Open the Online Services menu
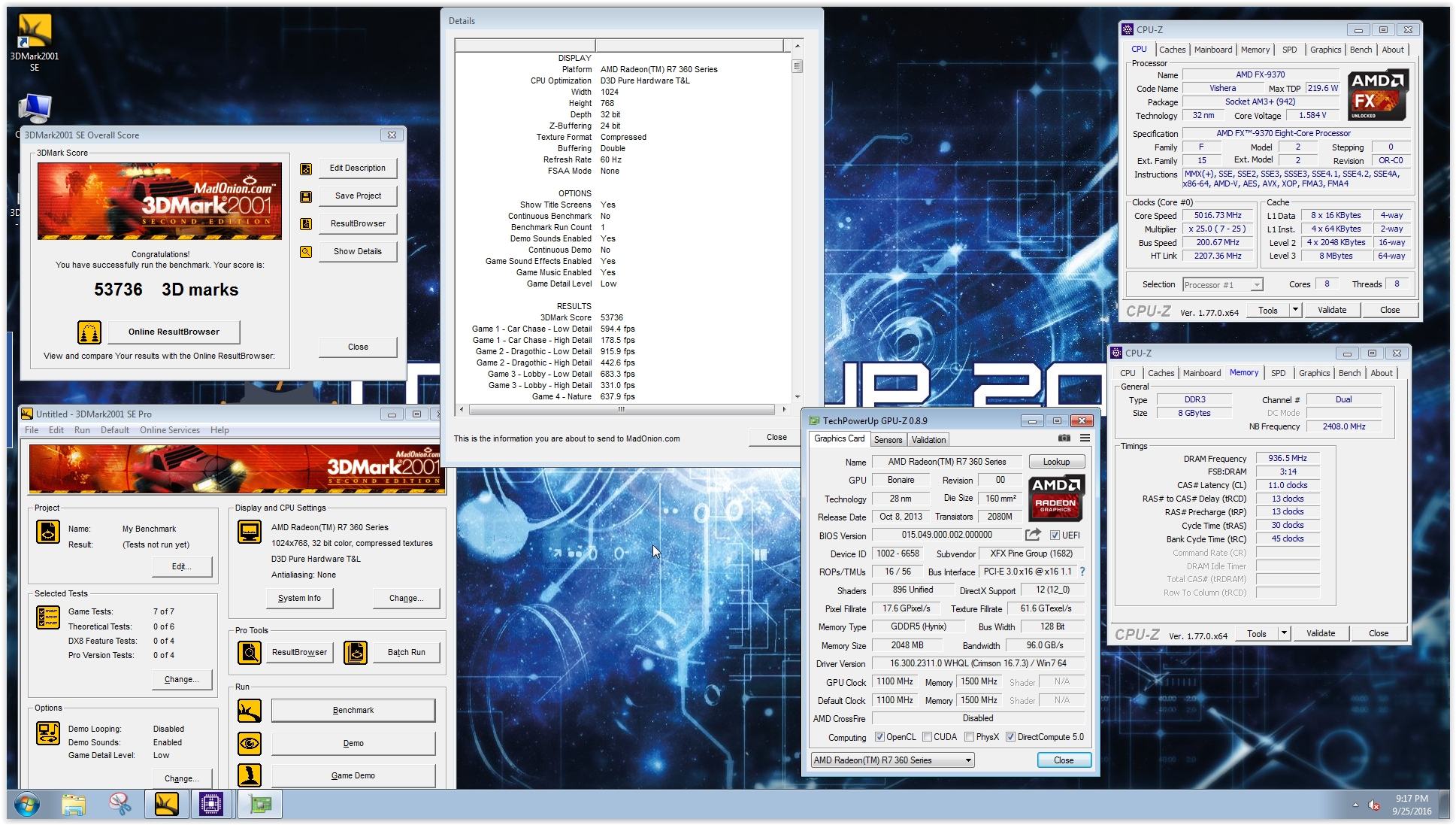Screen dimensions: 1456x825 pos(170,430)
